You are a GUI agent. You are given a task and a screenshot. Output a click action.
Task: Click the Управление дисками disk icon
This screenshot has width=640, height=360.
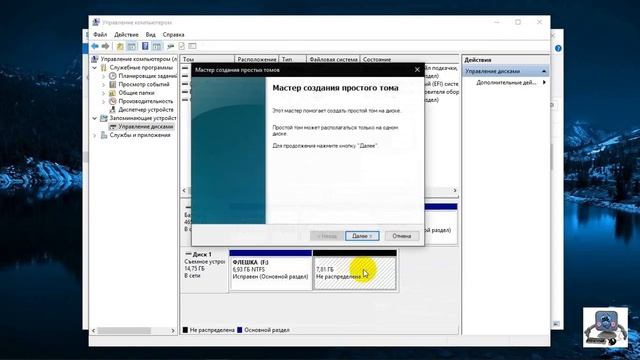tap(113, 127)
